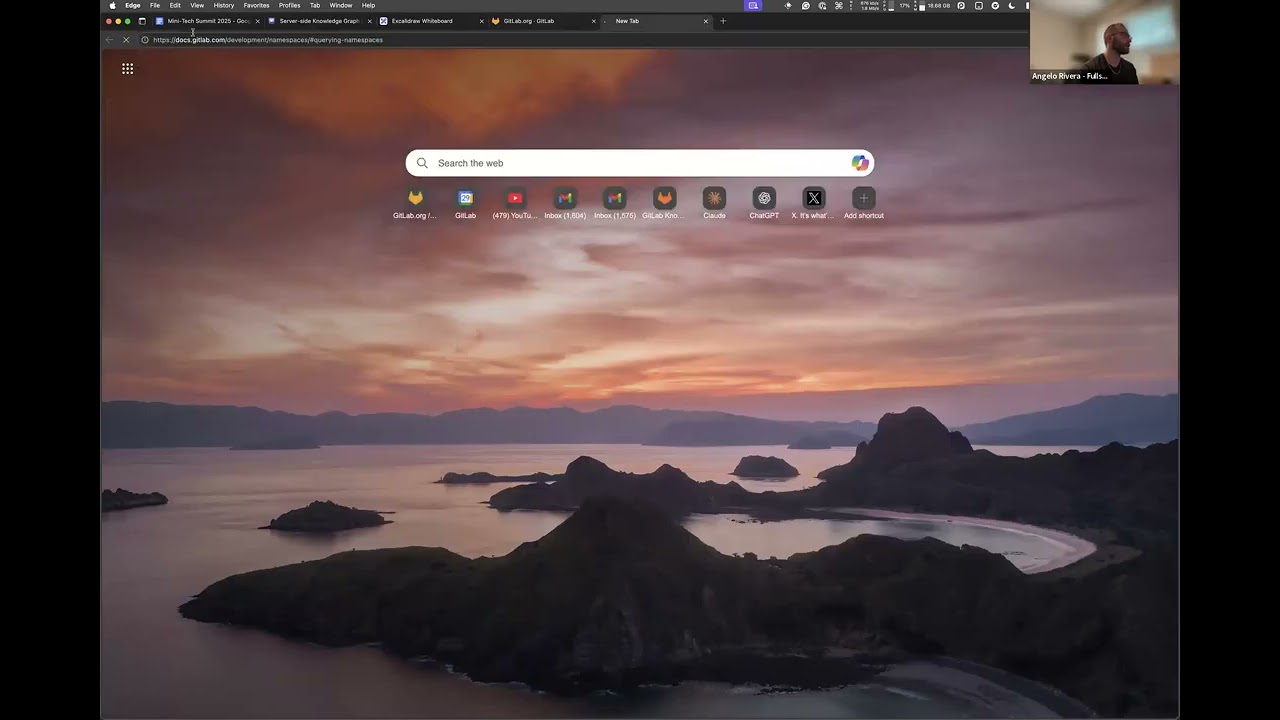The width and height of the screenshot is (1280, 720).
Task: Click the site info icon in address bar
Action: (x=144, y=40)
